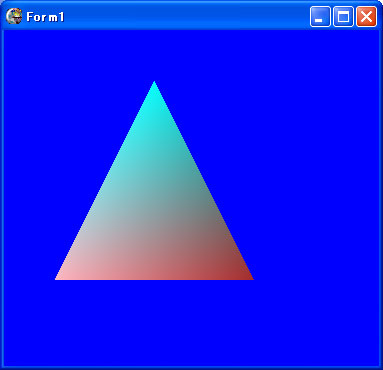Close the Form1 window
Image resolution: width=383 pixels, height=370 pixels.
[x=367, y=16]
